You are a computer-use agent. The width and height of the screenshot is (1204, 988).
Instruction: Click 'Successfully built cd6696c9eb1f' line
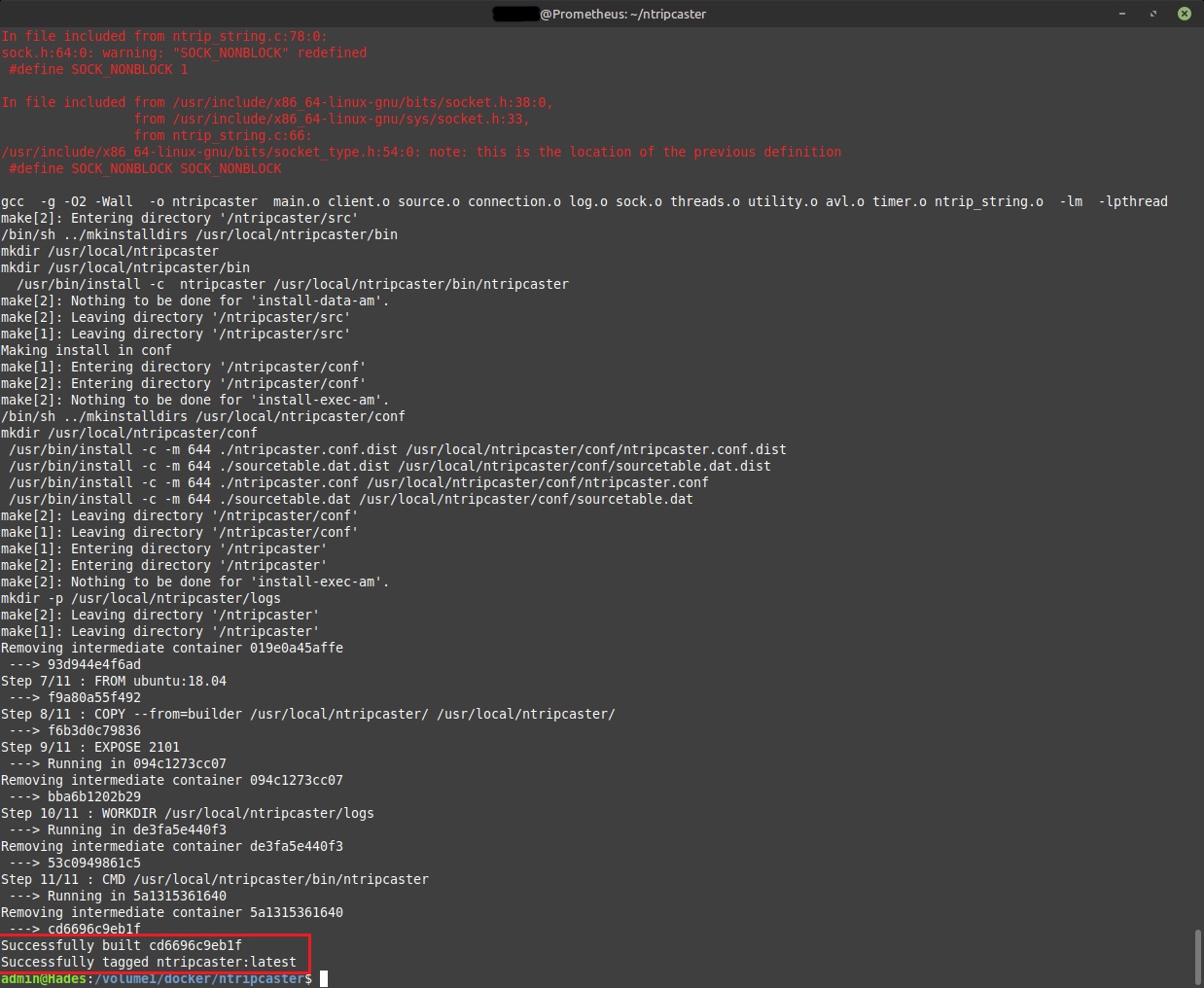point(122,945)
